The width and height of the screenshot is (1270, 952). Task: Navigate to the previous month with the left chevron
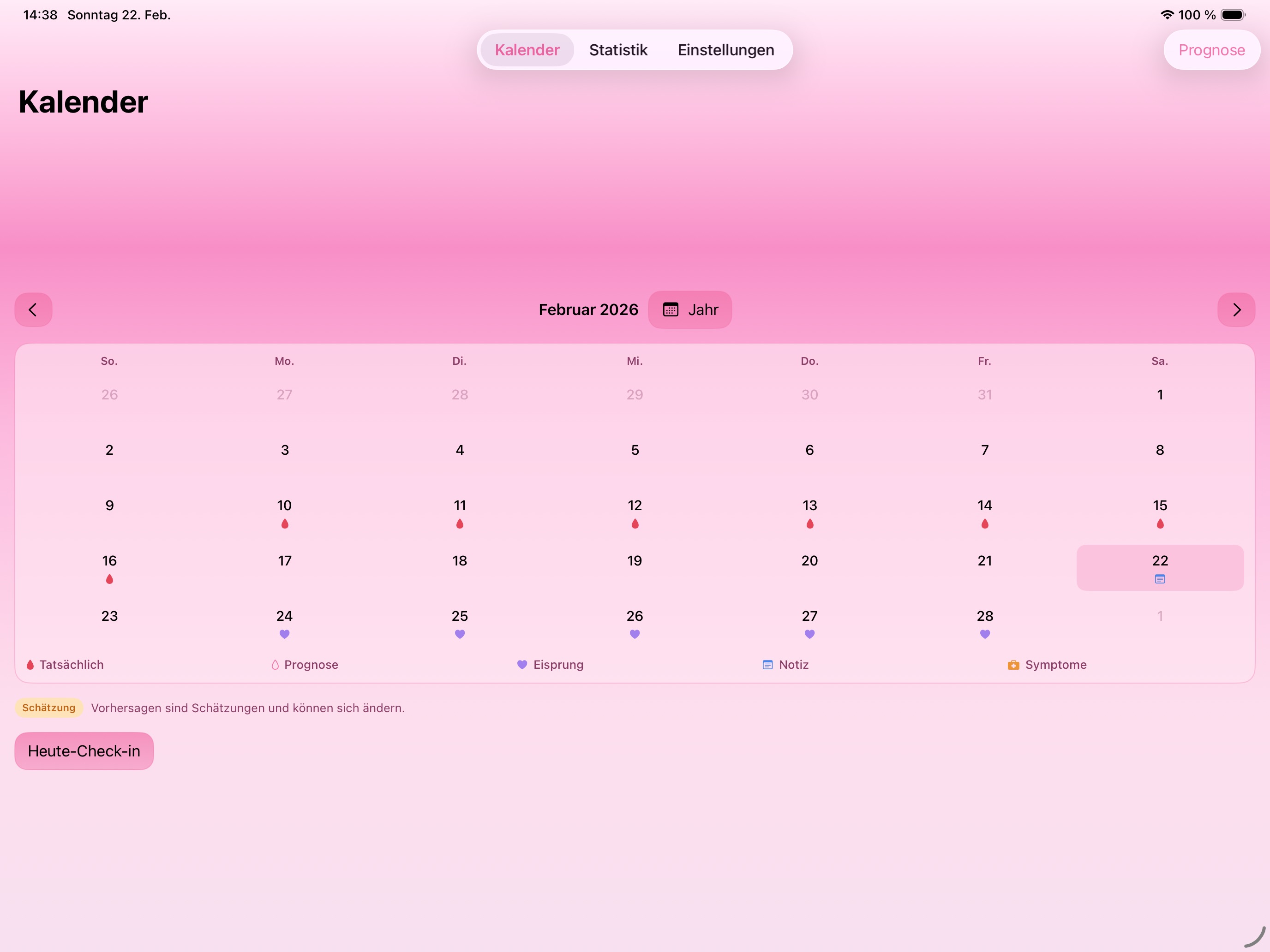(x=33, y=309)
